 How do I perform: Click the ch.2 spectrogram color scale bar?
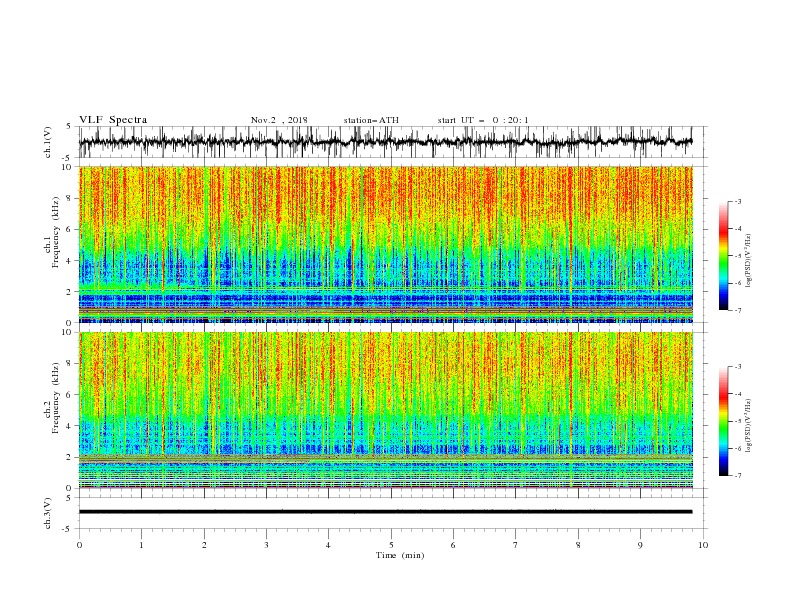click(723, 421)
